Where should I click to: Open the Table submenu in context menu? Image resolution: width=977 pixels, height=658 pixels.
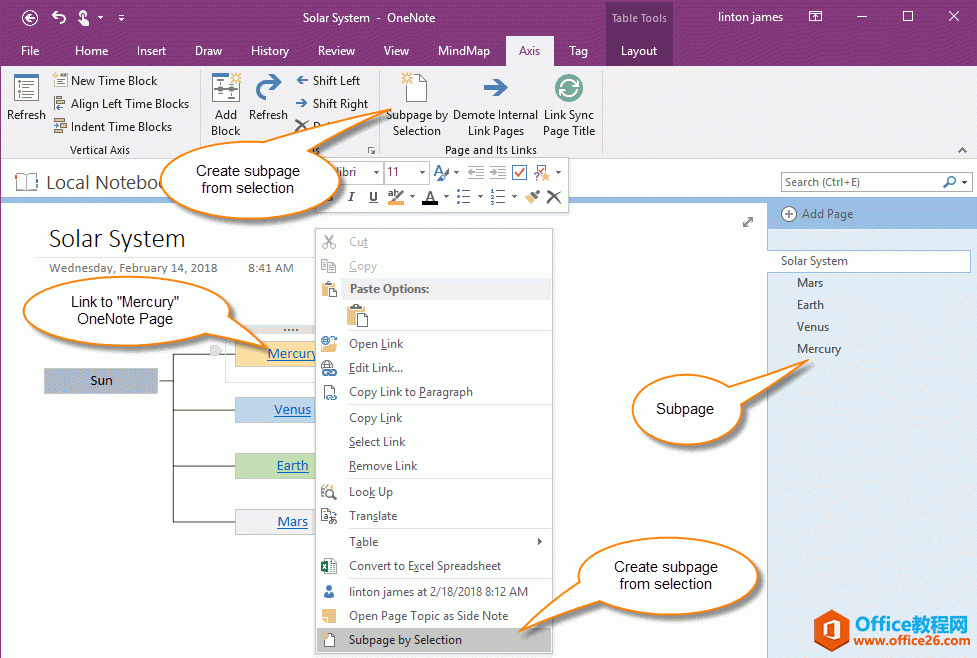(x=400, y=541)
